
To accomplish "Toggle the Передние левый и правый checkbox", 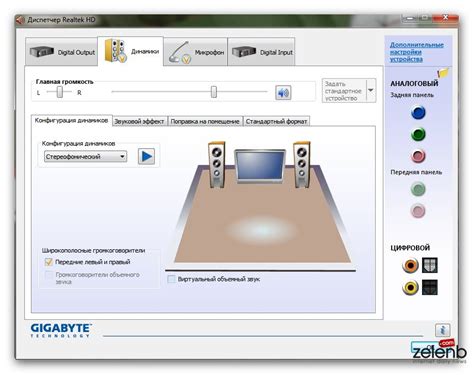I will point(49,262).
